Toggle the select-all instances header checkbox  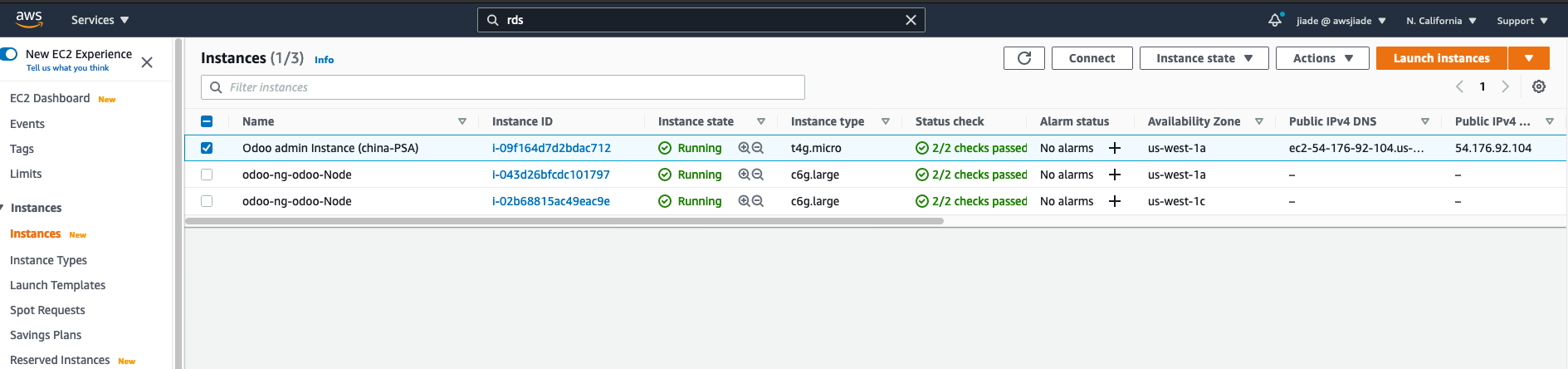pyautogui.click(x=207, y=121)
